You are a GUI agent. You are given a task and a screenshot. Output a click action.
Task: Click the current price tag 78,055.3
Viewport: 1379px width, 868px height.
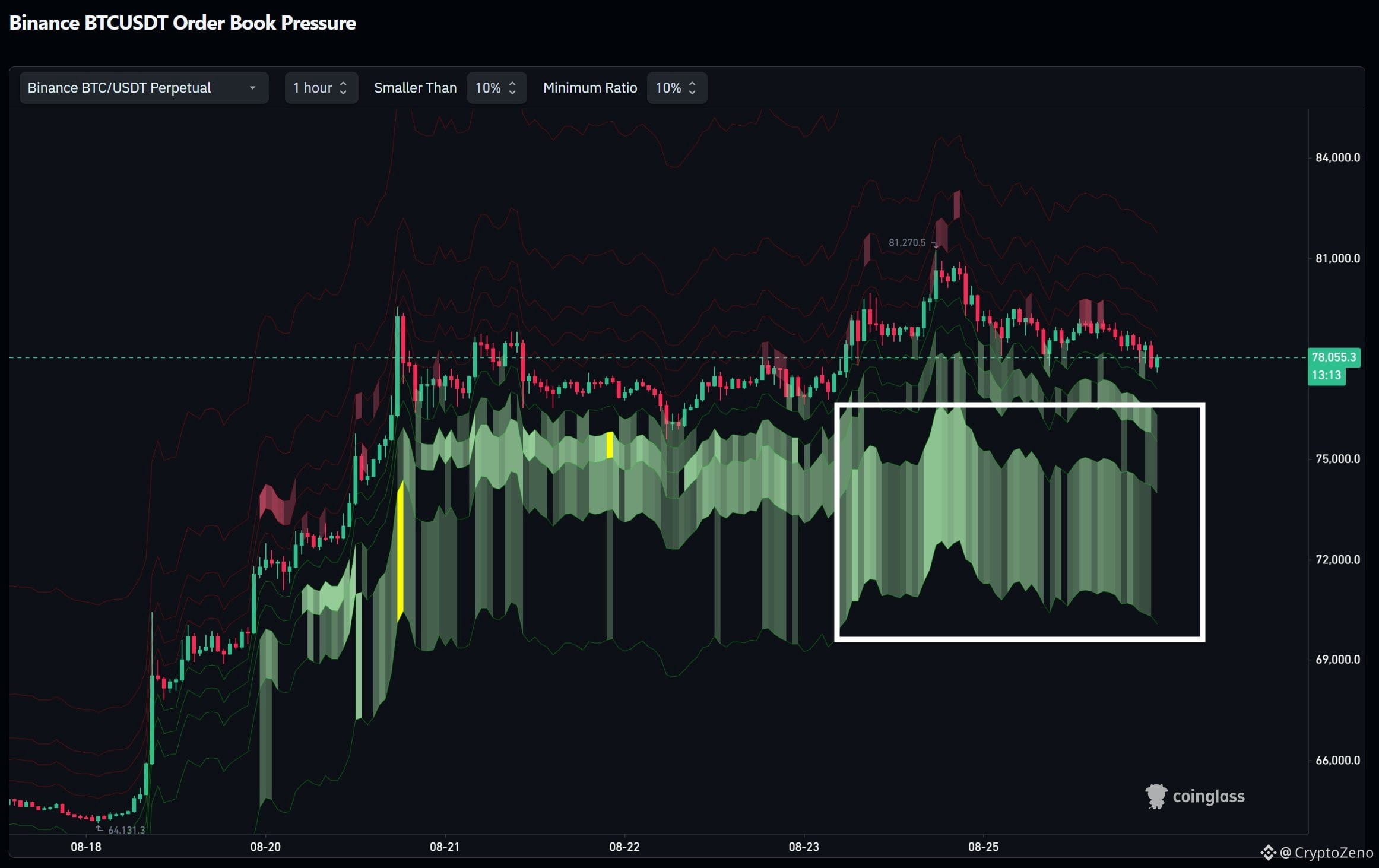(x=1334, y=357)
